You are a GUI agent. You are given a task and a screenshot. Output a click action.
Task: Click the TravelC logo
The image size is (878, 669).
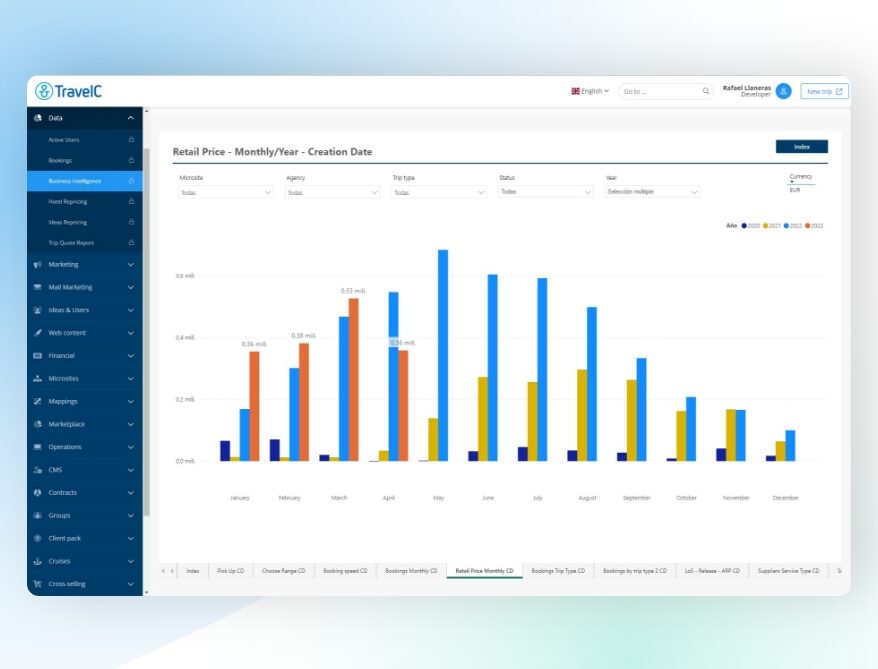click(x=68, y=91)
